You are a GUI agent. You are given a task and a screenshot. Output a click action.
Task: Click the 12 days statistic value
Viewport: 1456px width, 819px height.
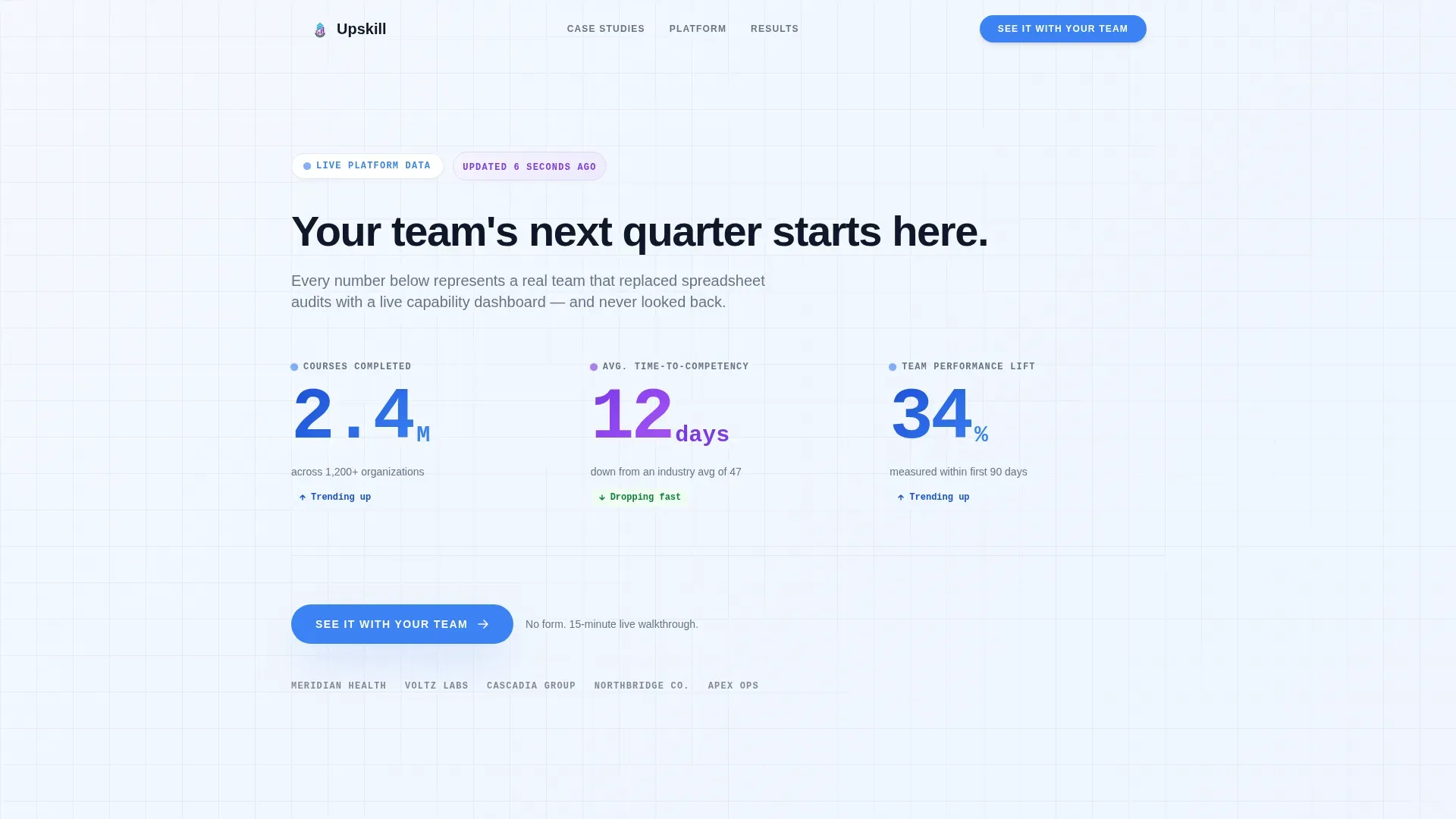660,416
